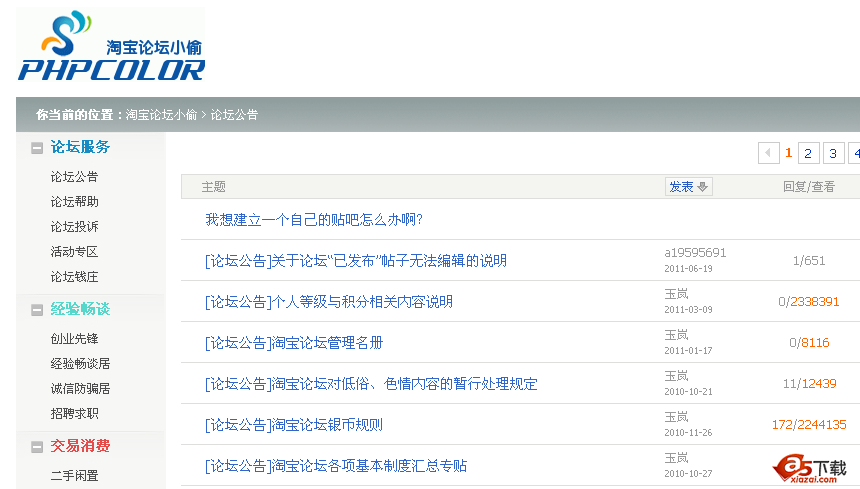Open 淘宝论坛小偷 breadcrumb link
The image size is (860, 489).
tap(161, 115)
